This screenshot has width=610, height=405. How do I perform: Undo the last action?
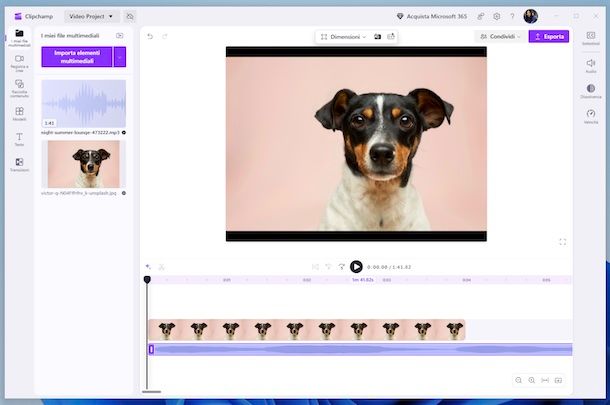coord(150,36)
